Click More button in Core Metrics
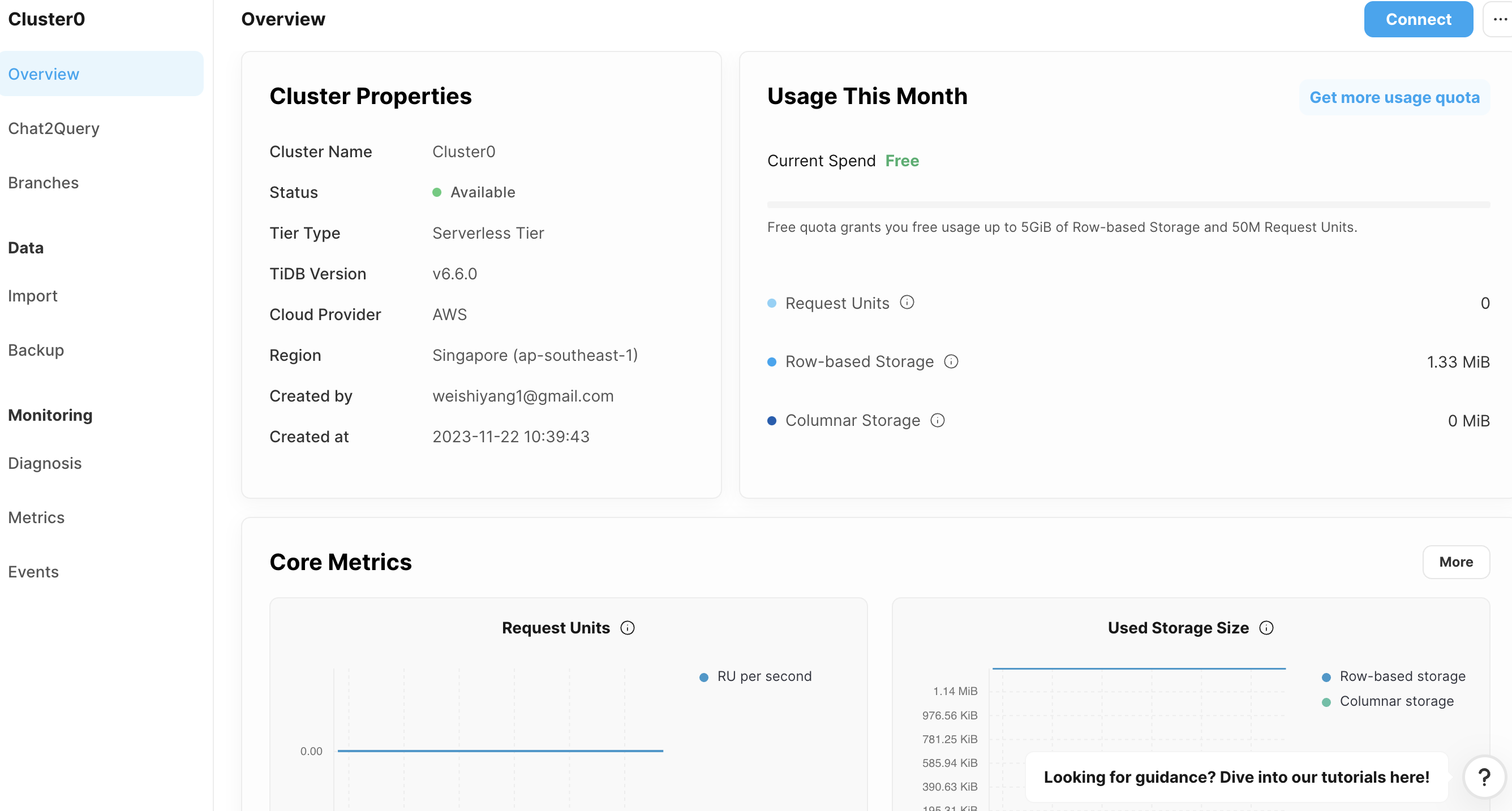 click(1455, 562)
